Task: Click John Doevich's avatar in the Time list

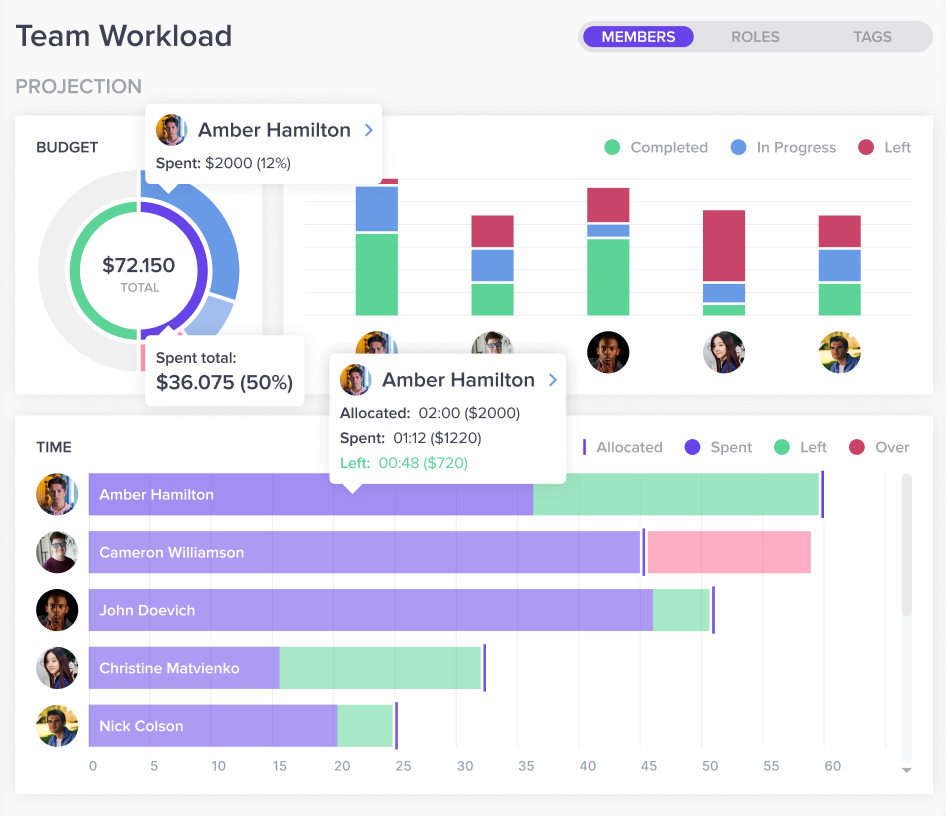Action: coord(57,610)
